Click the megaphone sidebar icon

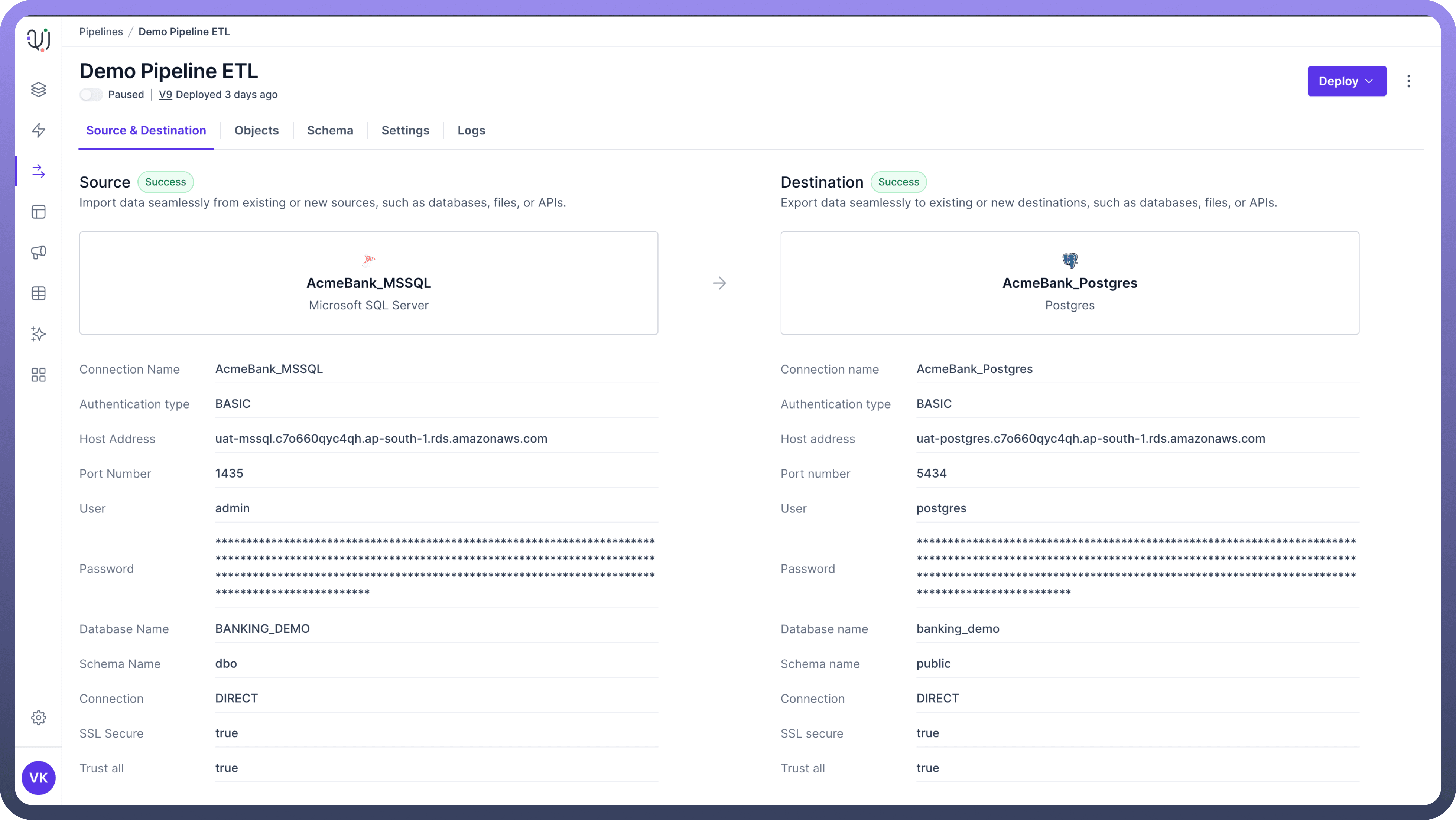[x=38, y=253]
